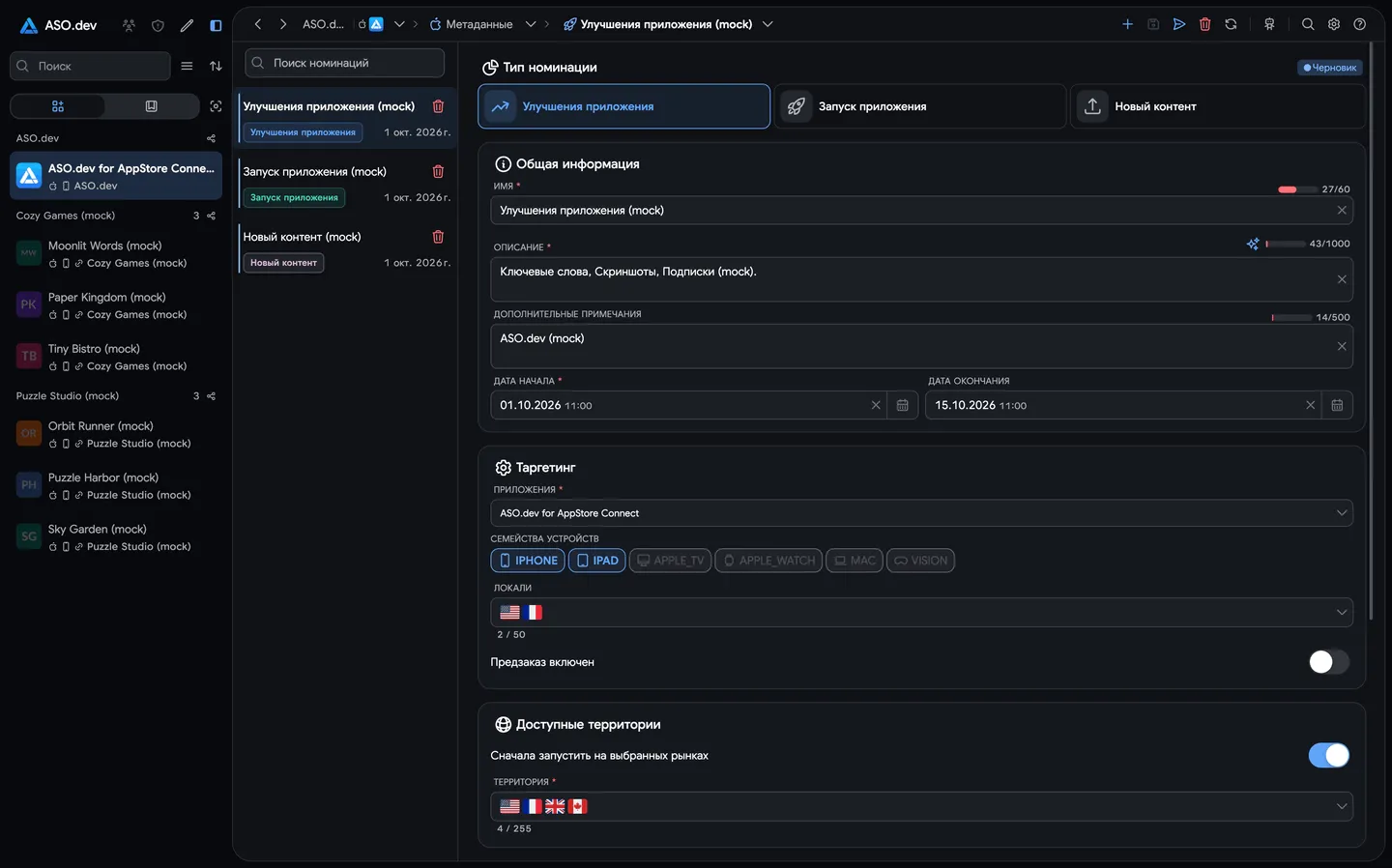Screen dimensions: 1392x868
Task: Open search with the top-right magnifier icon
Action: tap(1308, 24)
